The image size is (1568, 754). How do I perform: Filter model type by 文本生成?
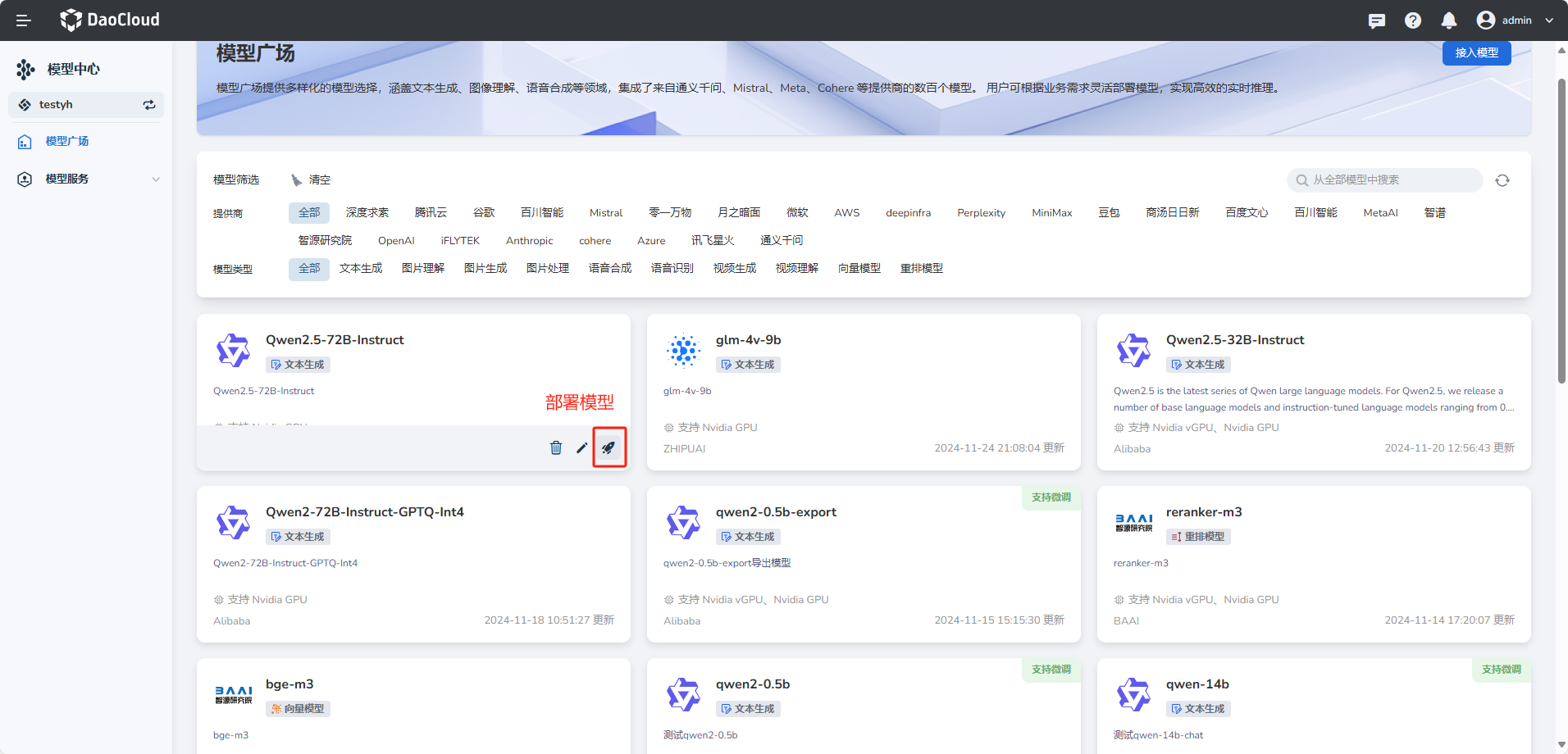[x=361, y=269]
